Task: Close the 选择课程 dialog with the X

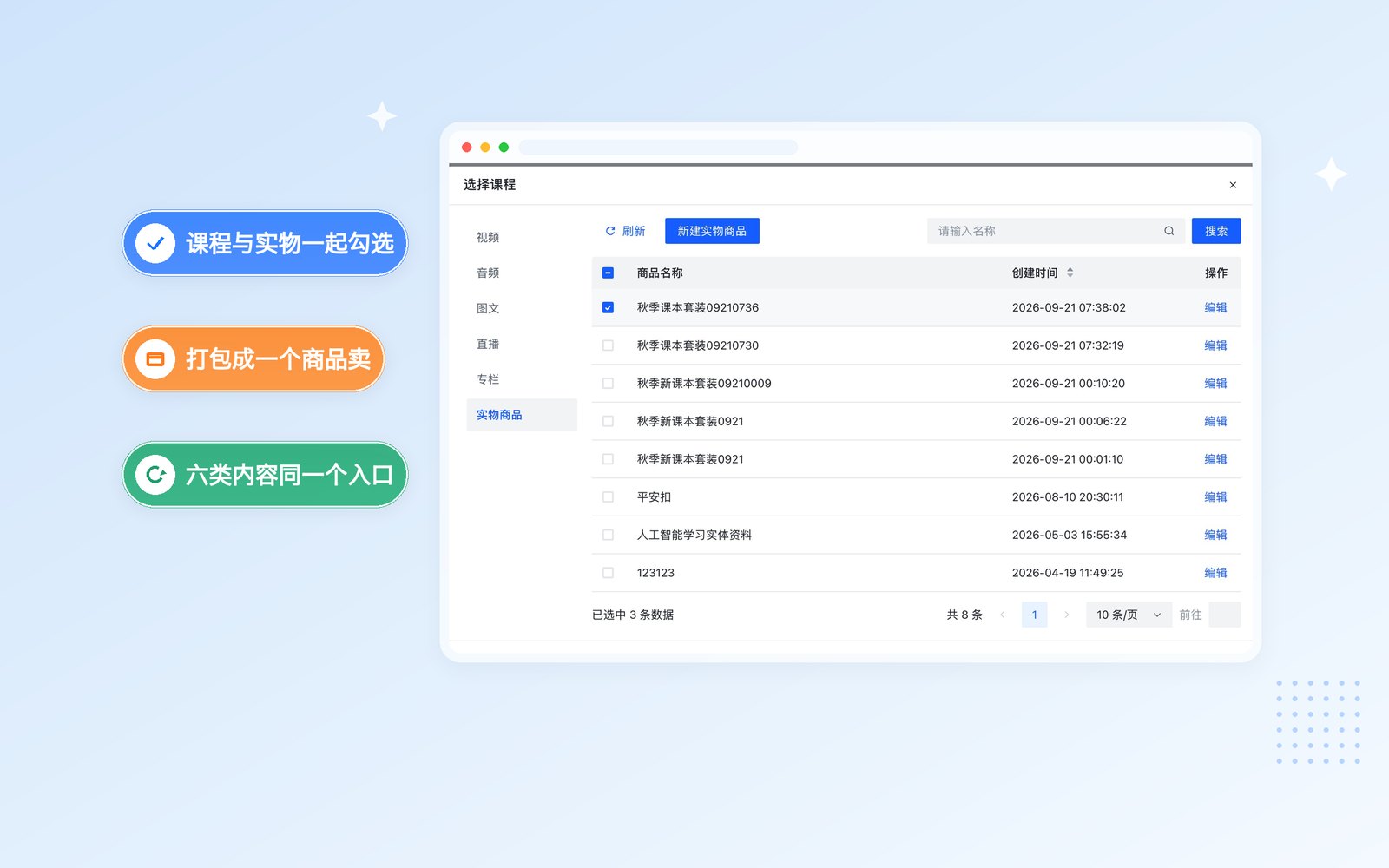Action: click(1233, 185)
